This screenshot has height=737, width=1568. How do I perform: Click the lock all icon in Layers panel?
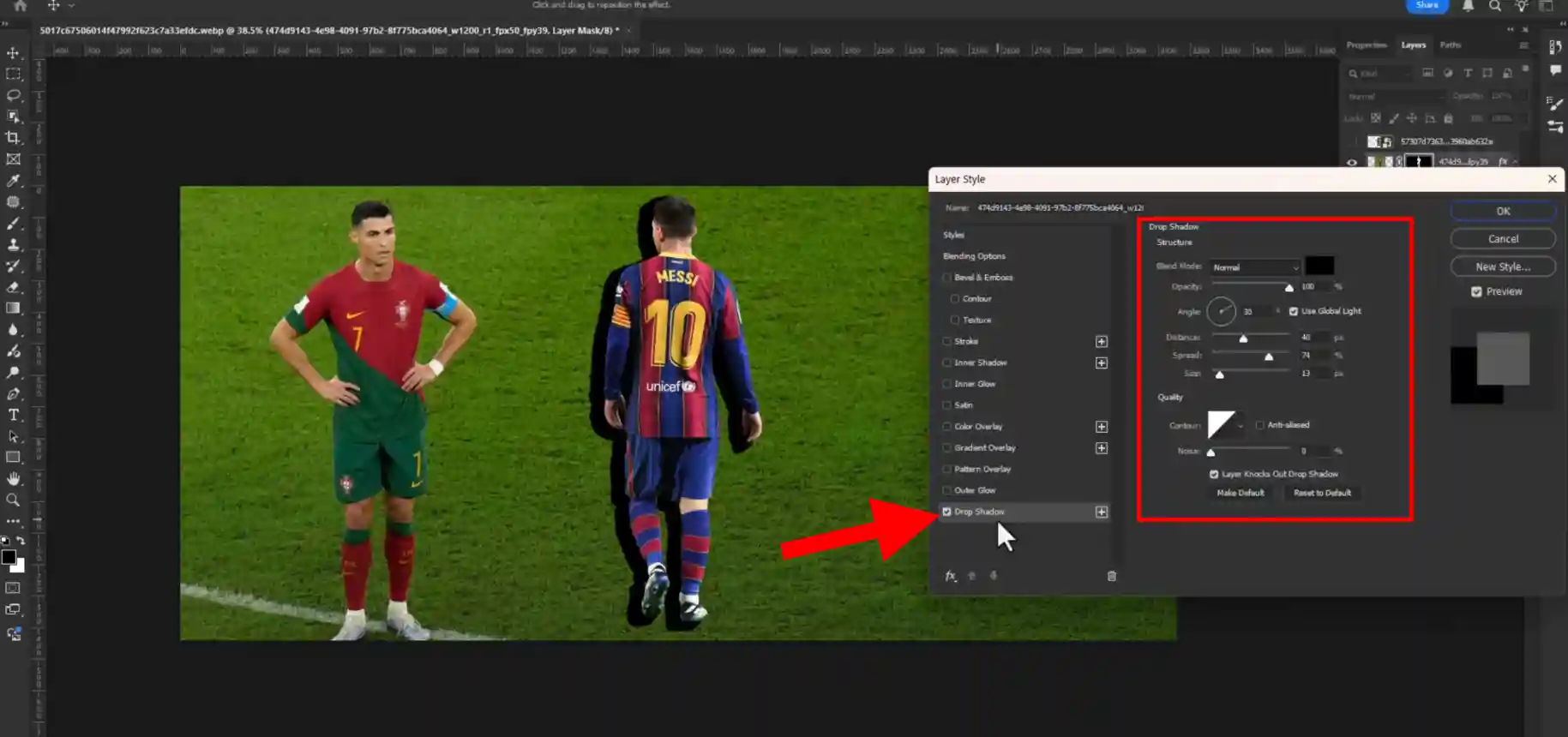pyautogui.click(x=1448, y=118)
